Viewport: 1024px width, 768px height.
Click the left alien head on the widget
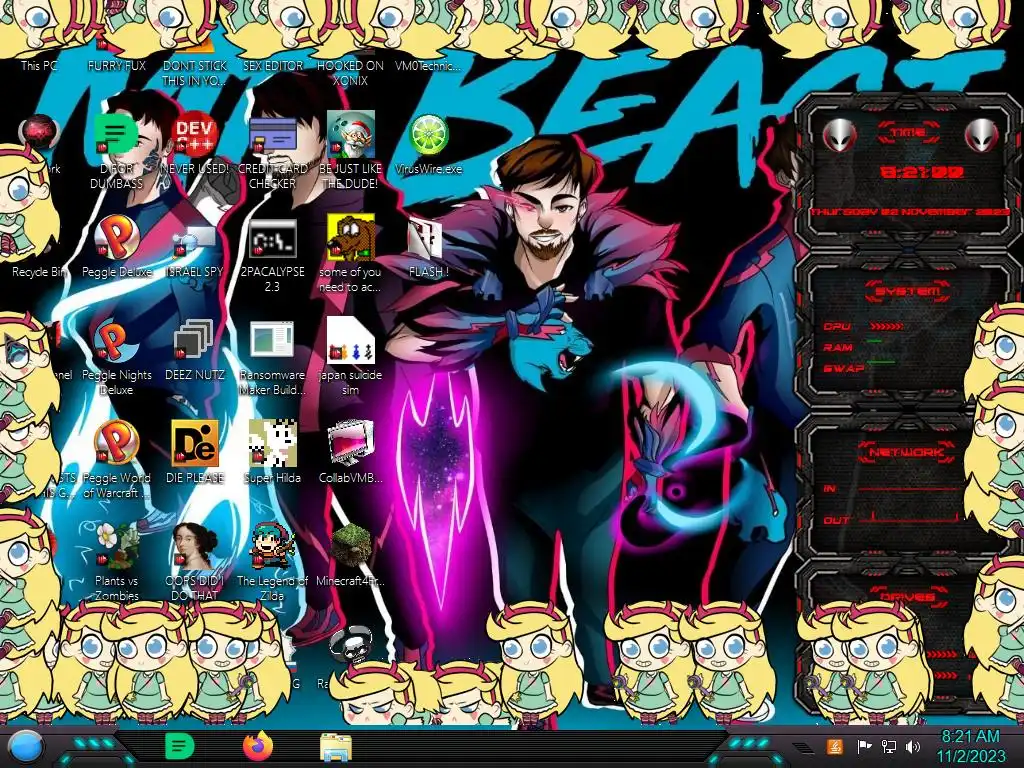(839, 135)
